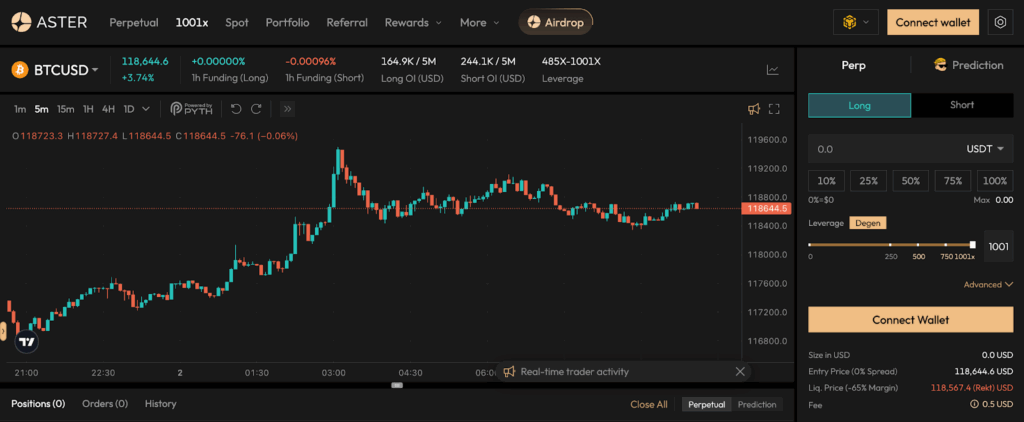Switch to the Orders (0) tab
The height and width of the screenshot is (422, 1024).
tap(105, 404)
